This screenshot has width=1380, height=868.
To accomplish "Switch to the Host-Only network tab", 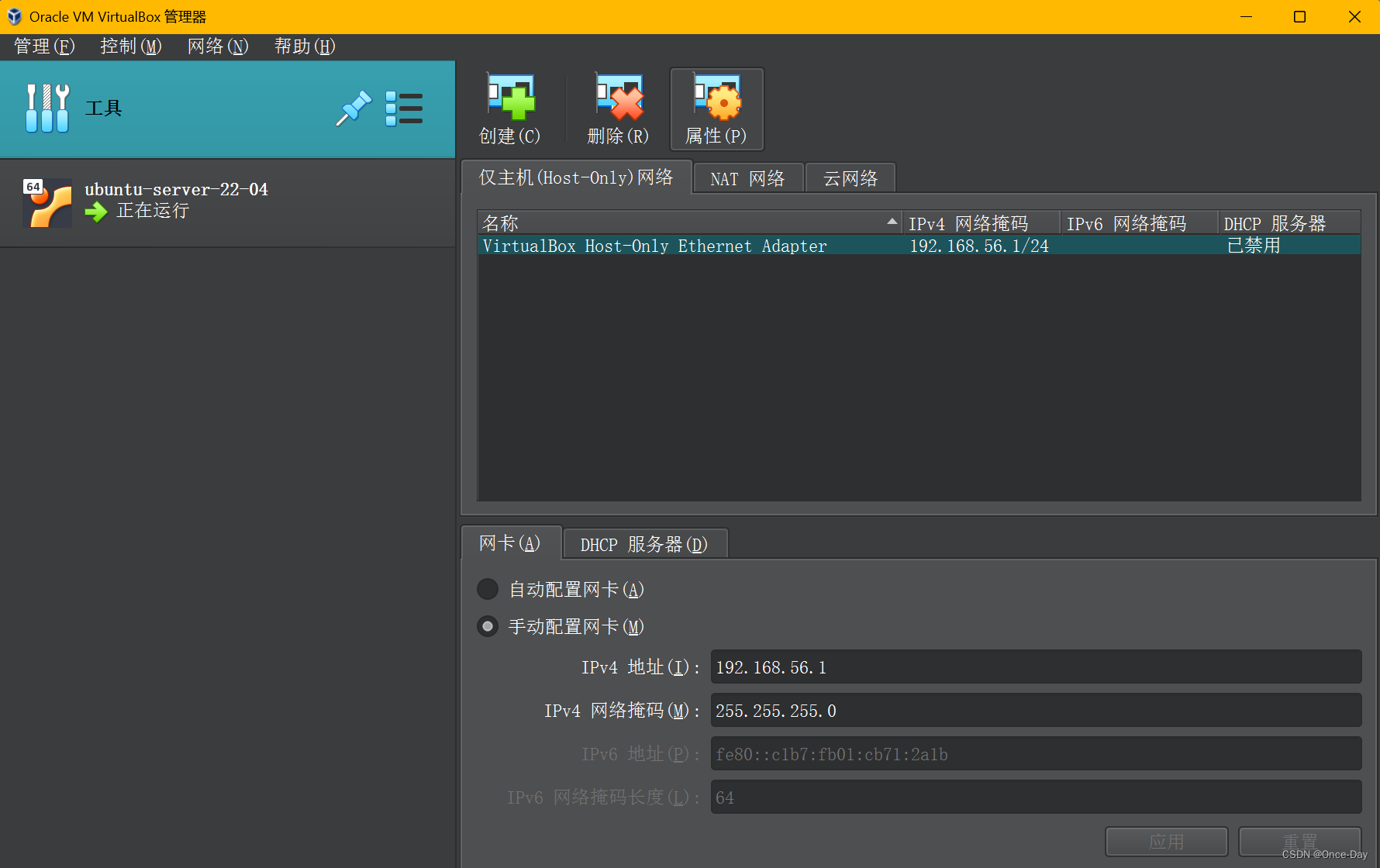I will point(576,177).
